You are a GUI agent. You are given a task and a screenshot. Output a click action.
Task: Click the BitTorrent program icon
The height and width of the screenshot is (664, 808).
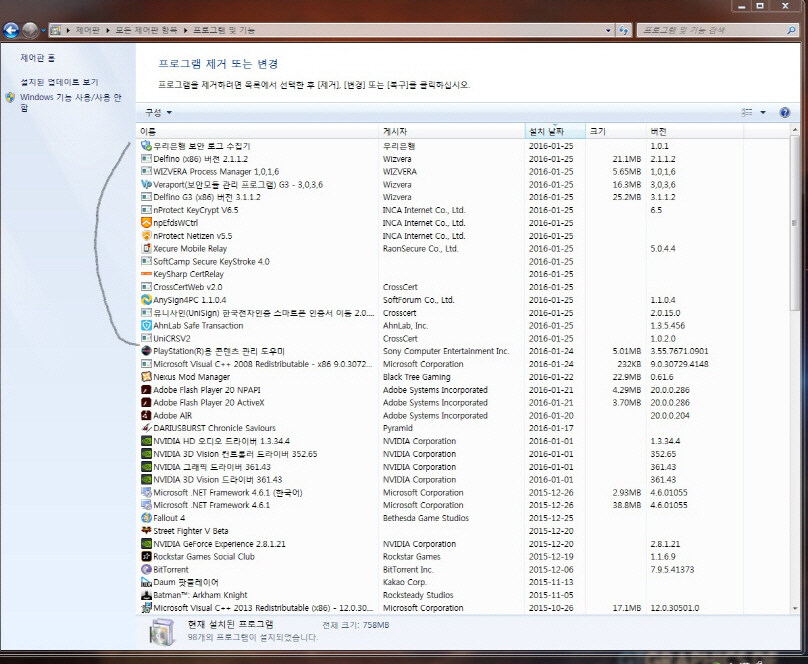click(x=146, y=569)
